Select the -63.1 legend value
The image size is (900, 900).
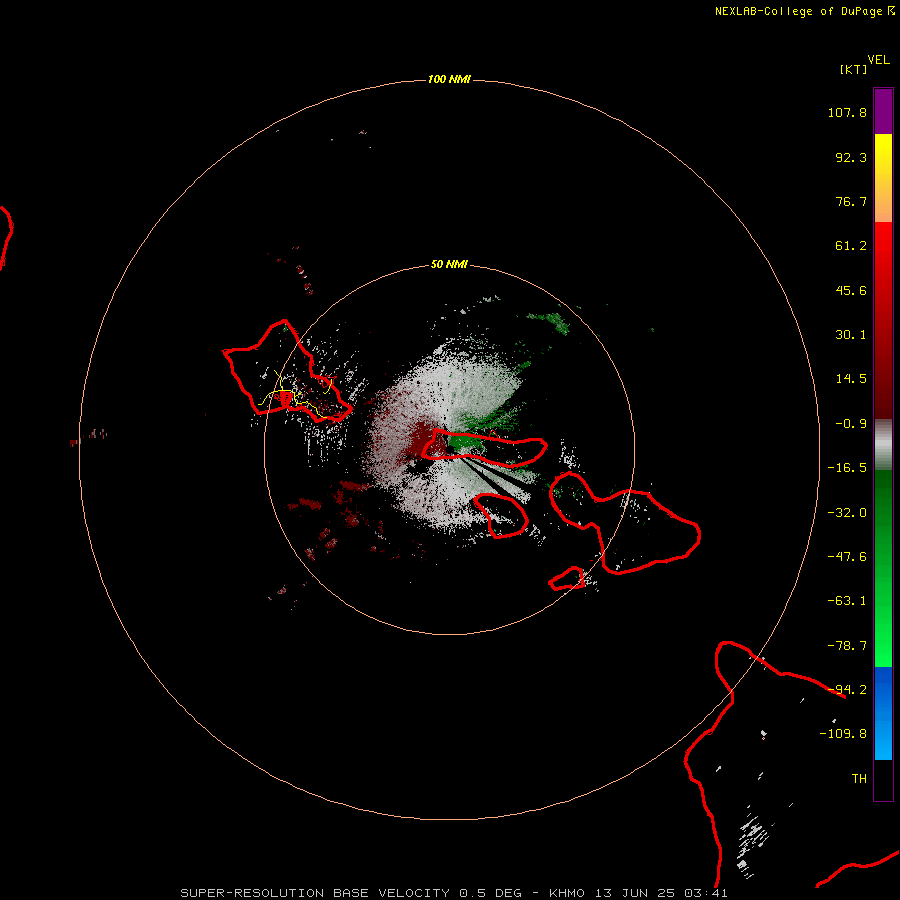(847, 601)
